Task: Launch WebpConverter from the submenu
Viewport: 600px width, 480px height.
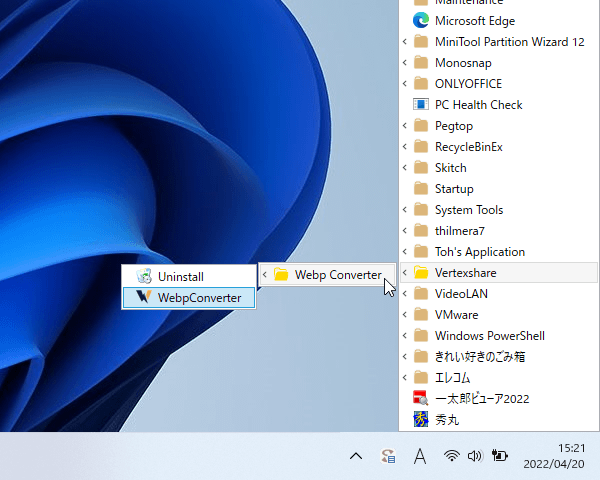Action: pyautogui.click(x=190, y=297)
